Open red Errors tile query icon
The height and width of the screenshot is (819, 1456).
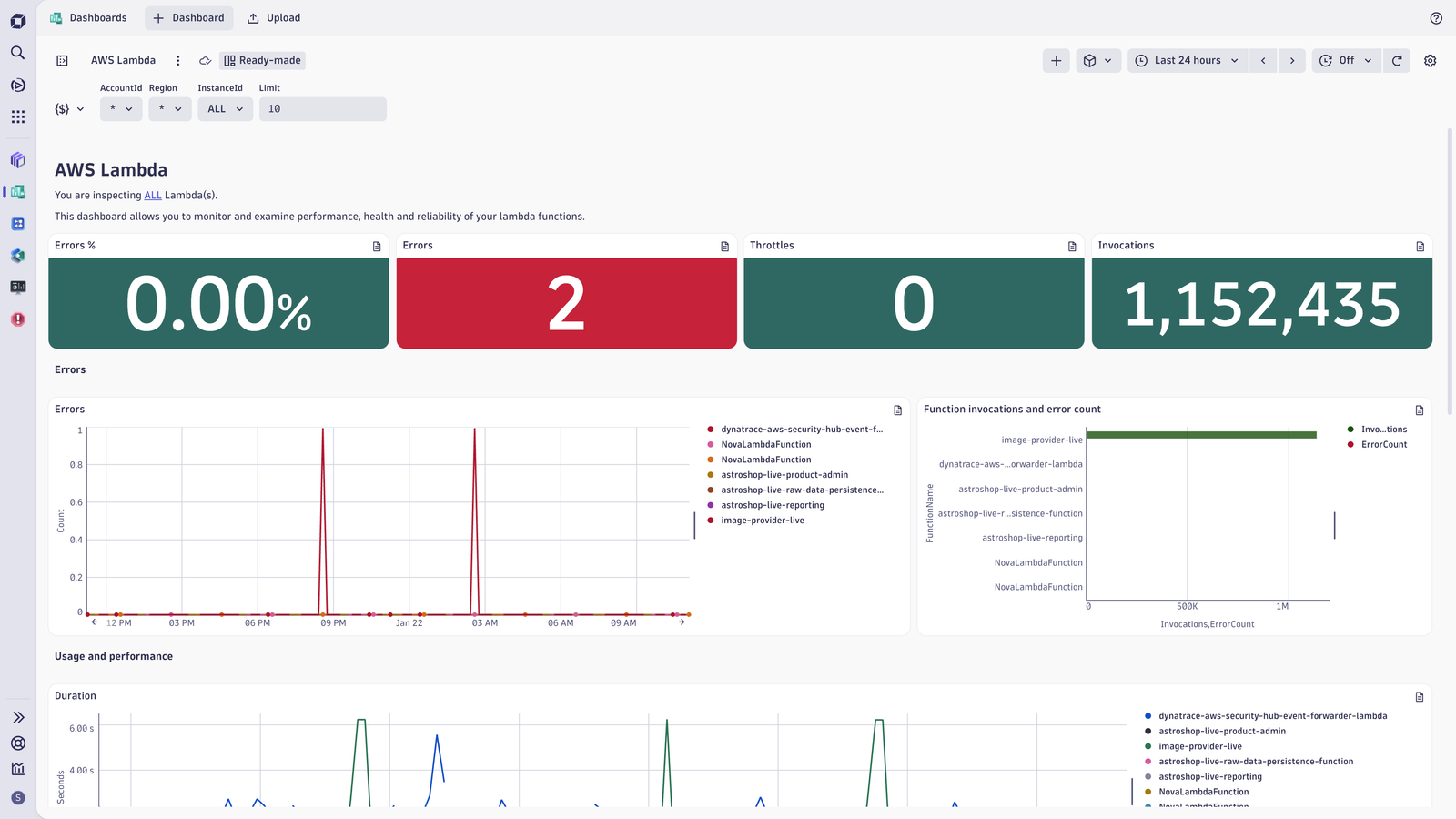(x=724, y=247)
